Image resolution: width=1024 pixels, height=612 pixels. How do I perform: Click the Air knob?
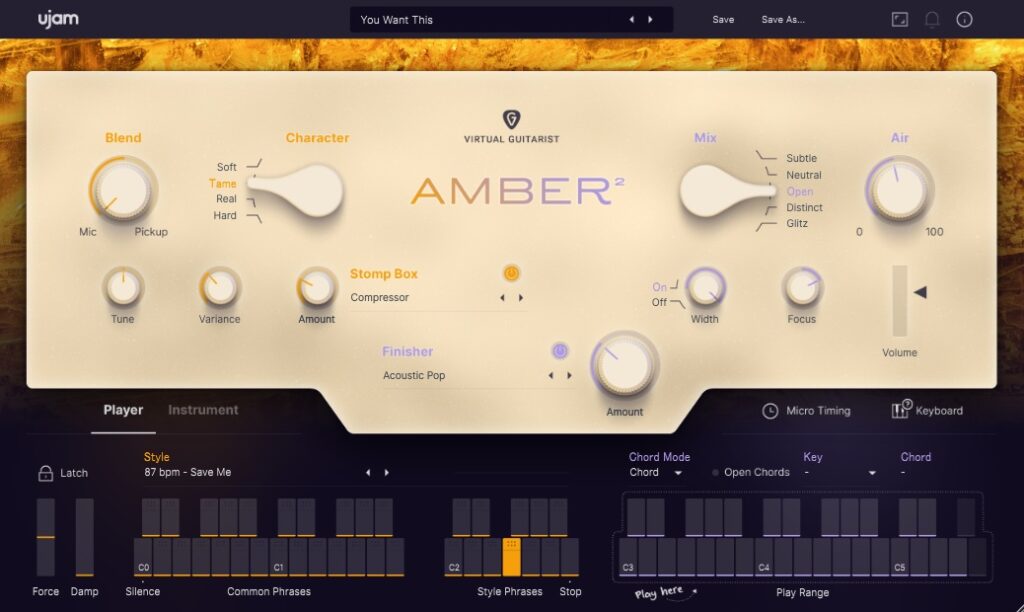click(x=899, y=189)
